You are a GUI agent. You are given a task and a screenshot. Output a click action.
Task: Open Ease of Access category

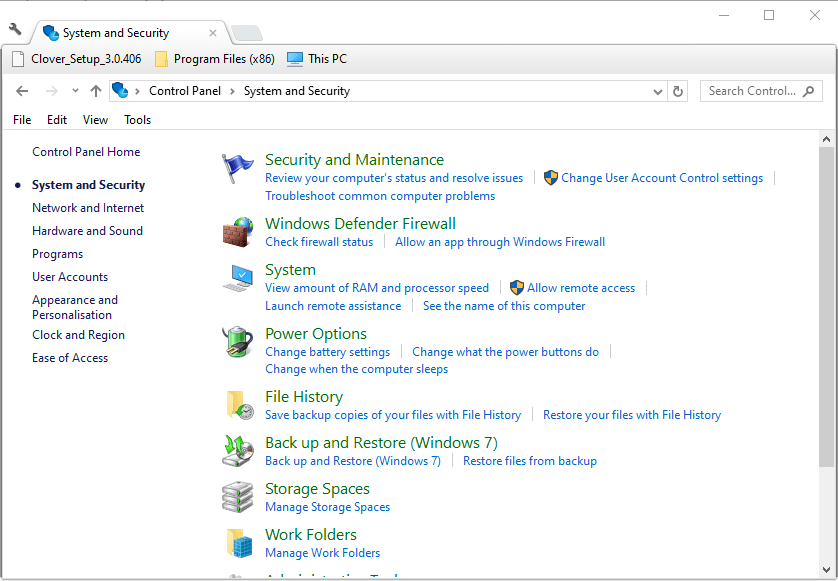pos(70,358)
